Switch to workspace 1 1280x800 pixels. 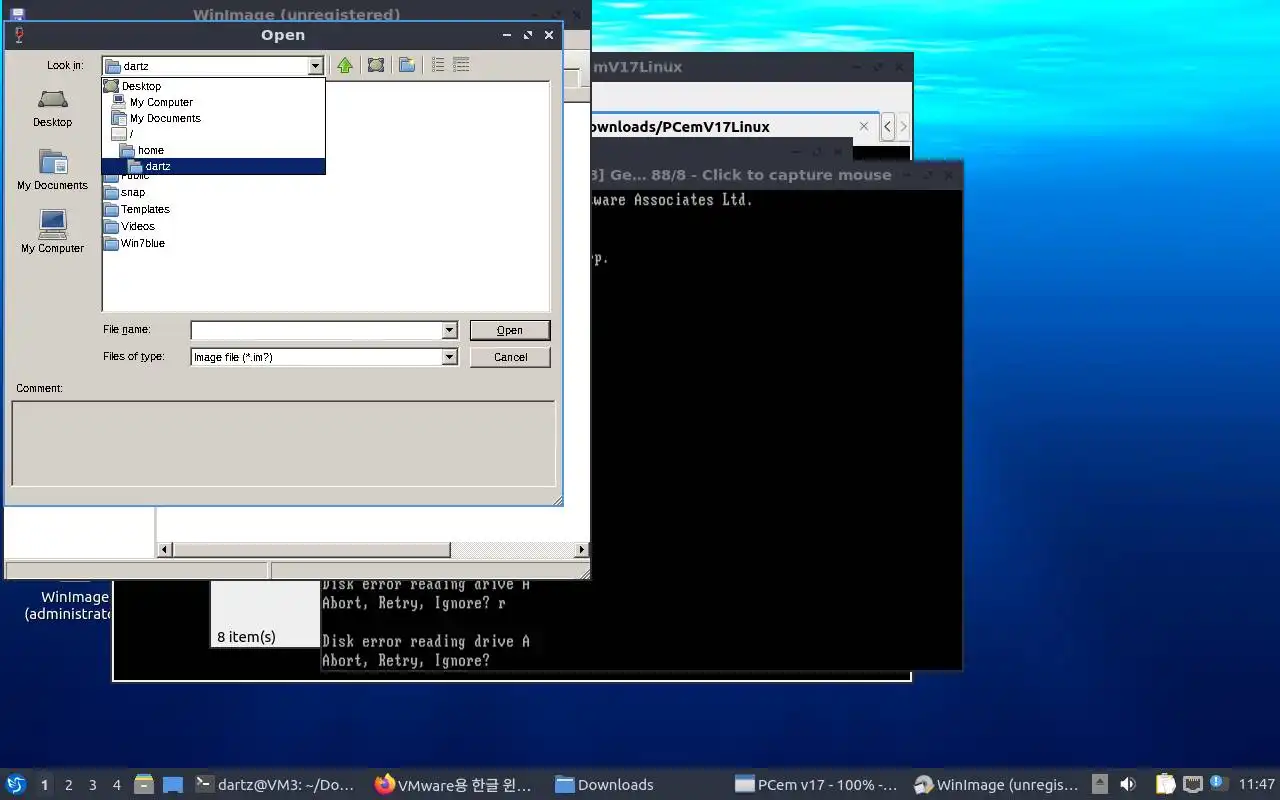point(44,785)
